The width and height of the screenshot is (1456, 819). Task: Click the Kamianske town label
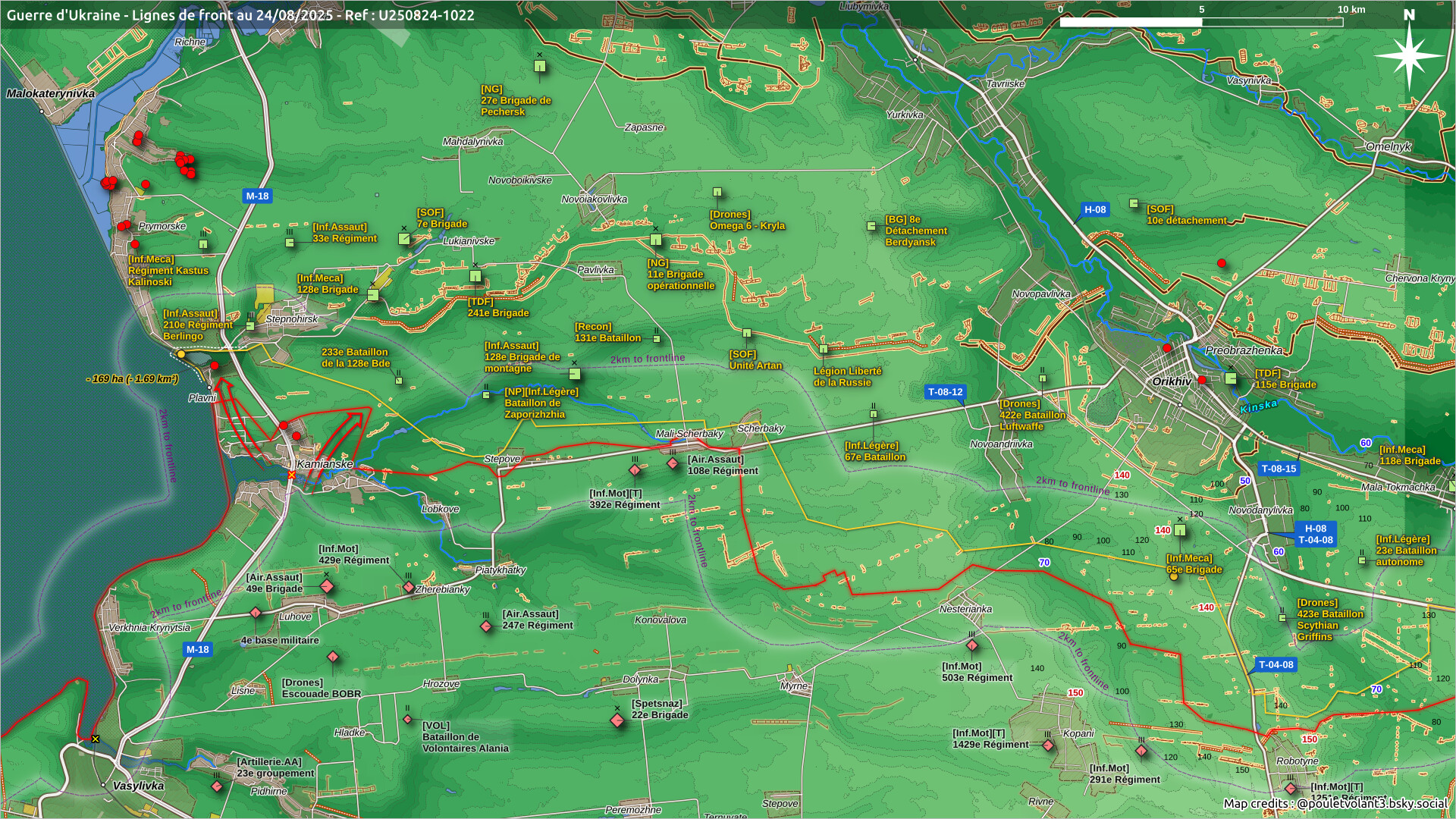click(x=325, y=463)
